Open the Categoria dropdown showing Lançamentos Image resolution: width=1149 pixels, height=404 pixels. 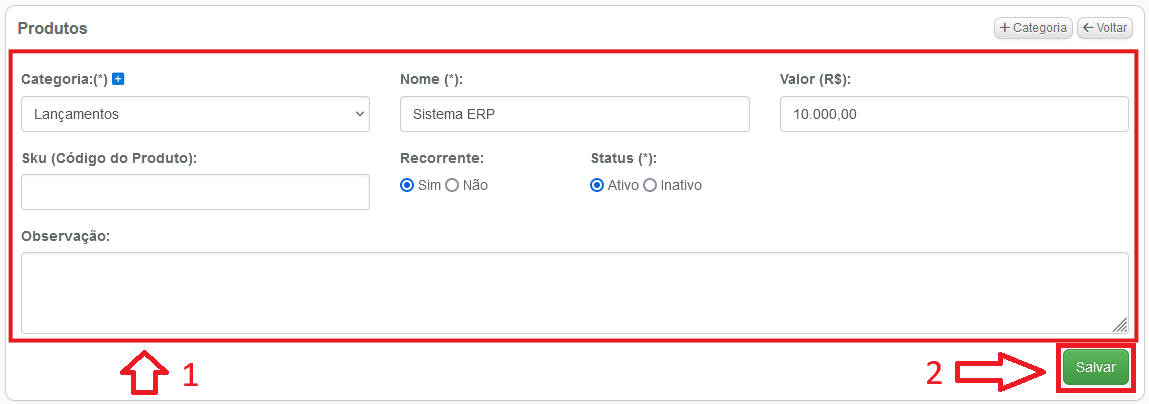196,114
